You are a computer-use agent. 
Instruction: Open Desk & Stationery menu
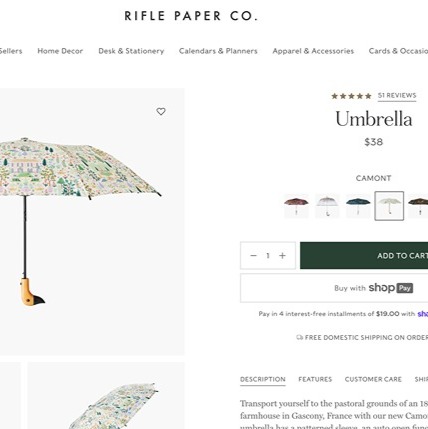[x=131, y=51]
